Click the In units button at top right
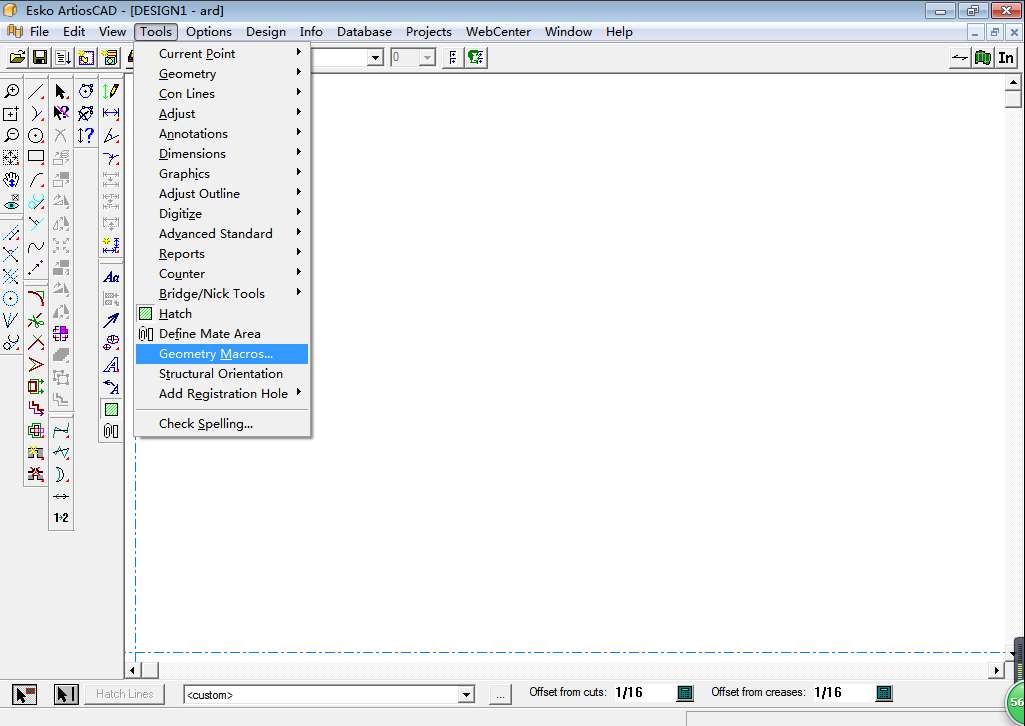Viewport: 1025px width, 726px height. (x=1006, y=58)
